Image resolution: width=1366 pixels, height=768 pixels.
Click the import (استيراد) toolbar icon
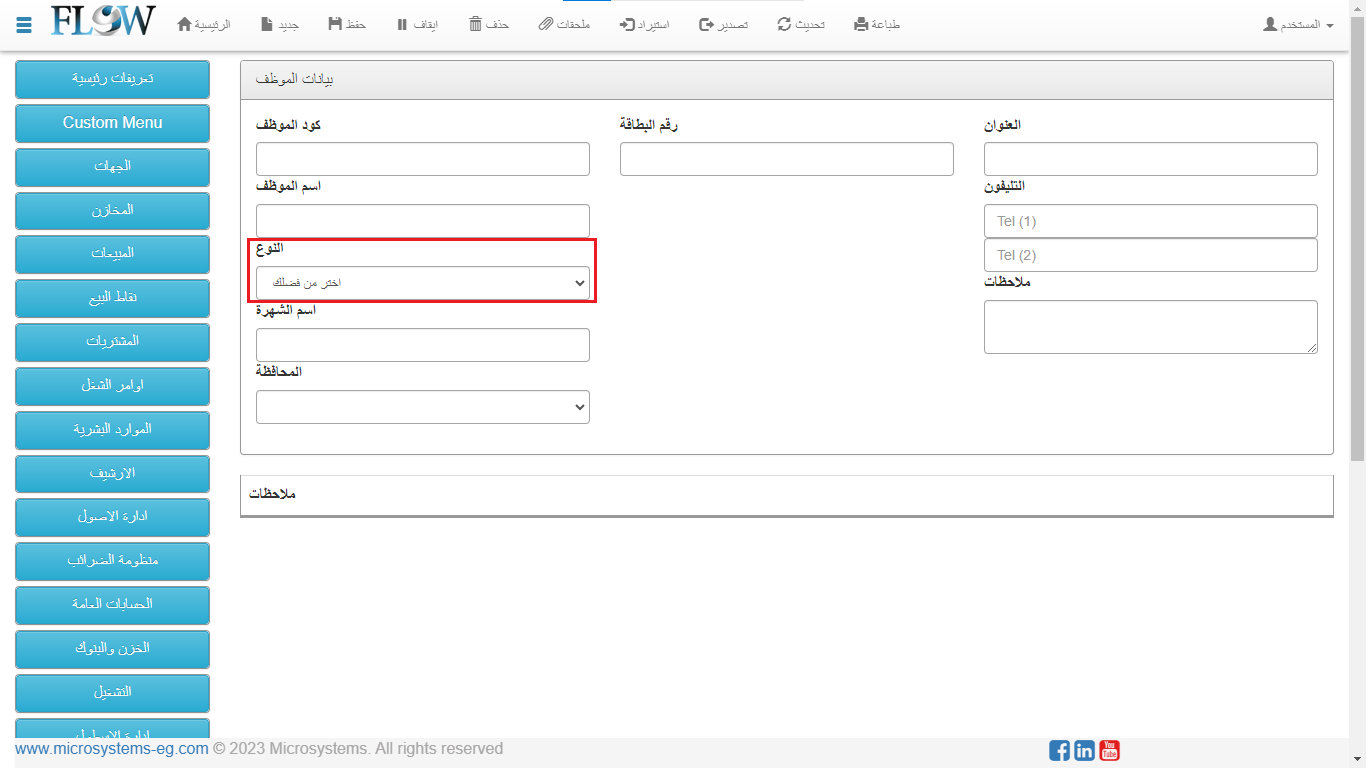pyautogui.click(x=627, y=24)
